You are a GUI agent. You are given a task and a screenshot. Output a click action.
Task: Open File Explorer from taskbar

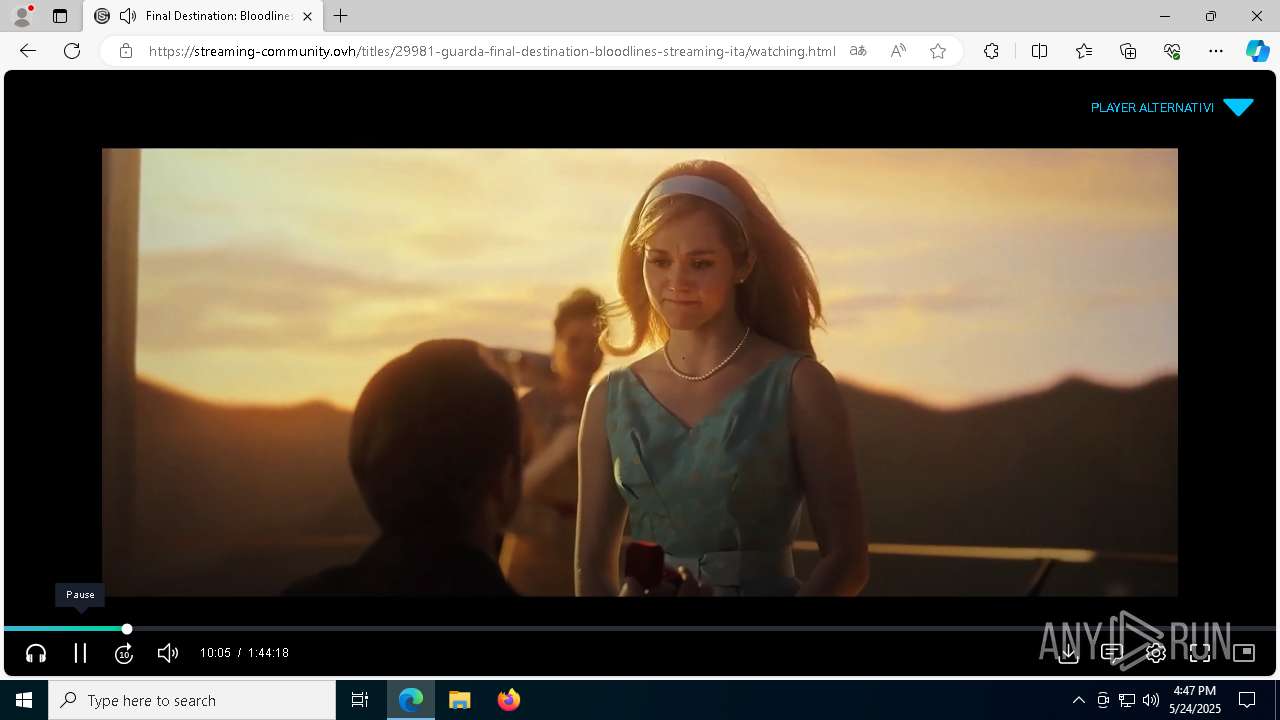click(459, 700)
